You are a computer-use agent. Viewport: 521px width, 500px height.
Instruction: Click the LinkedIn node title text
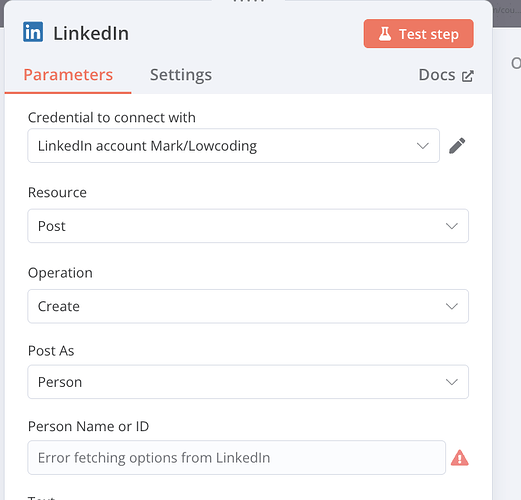point(91,33)
